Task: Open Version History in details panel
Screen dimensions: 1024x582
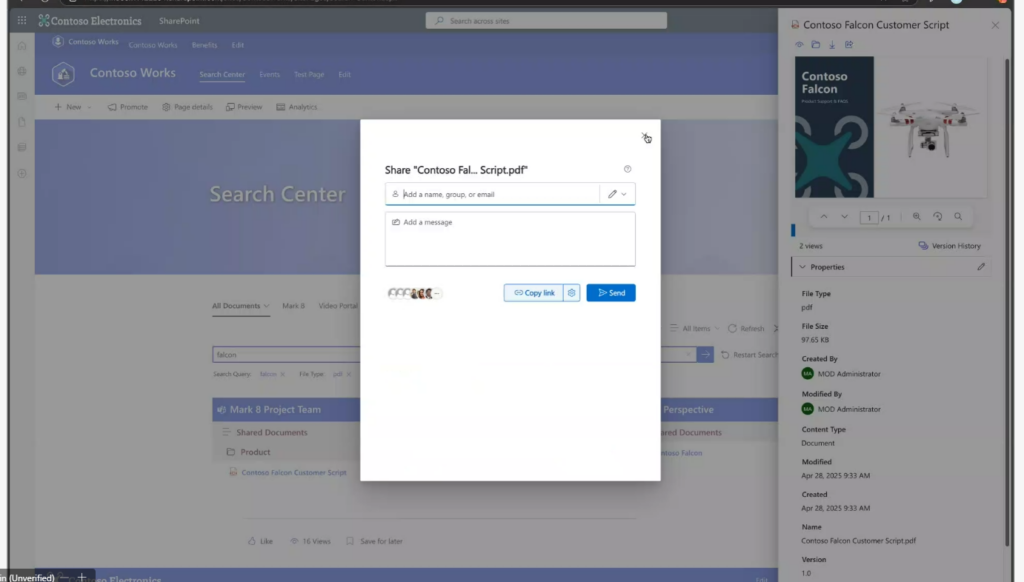Action: point(950,246)
